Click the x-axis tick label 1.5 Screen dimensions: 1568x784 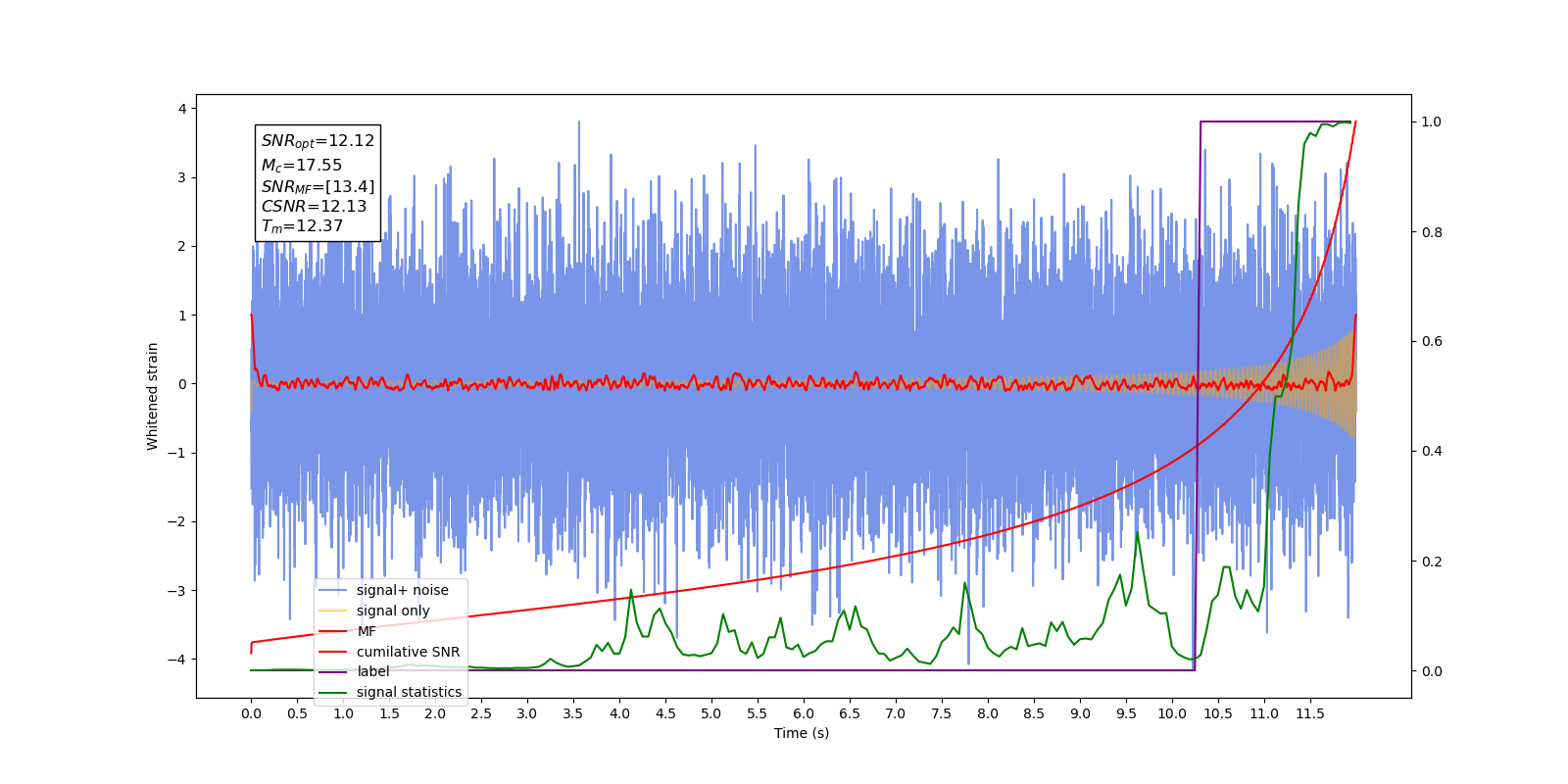389,713
